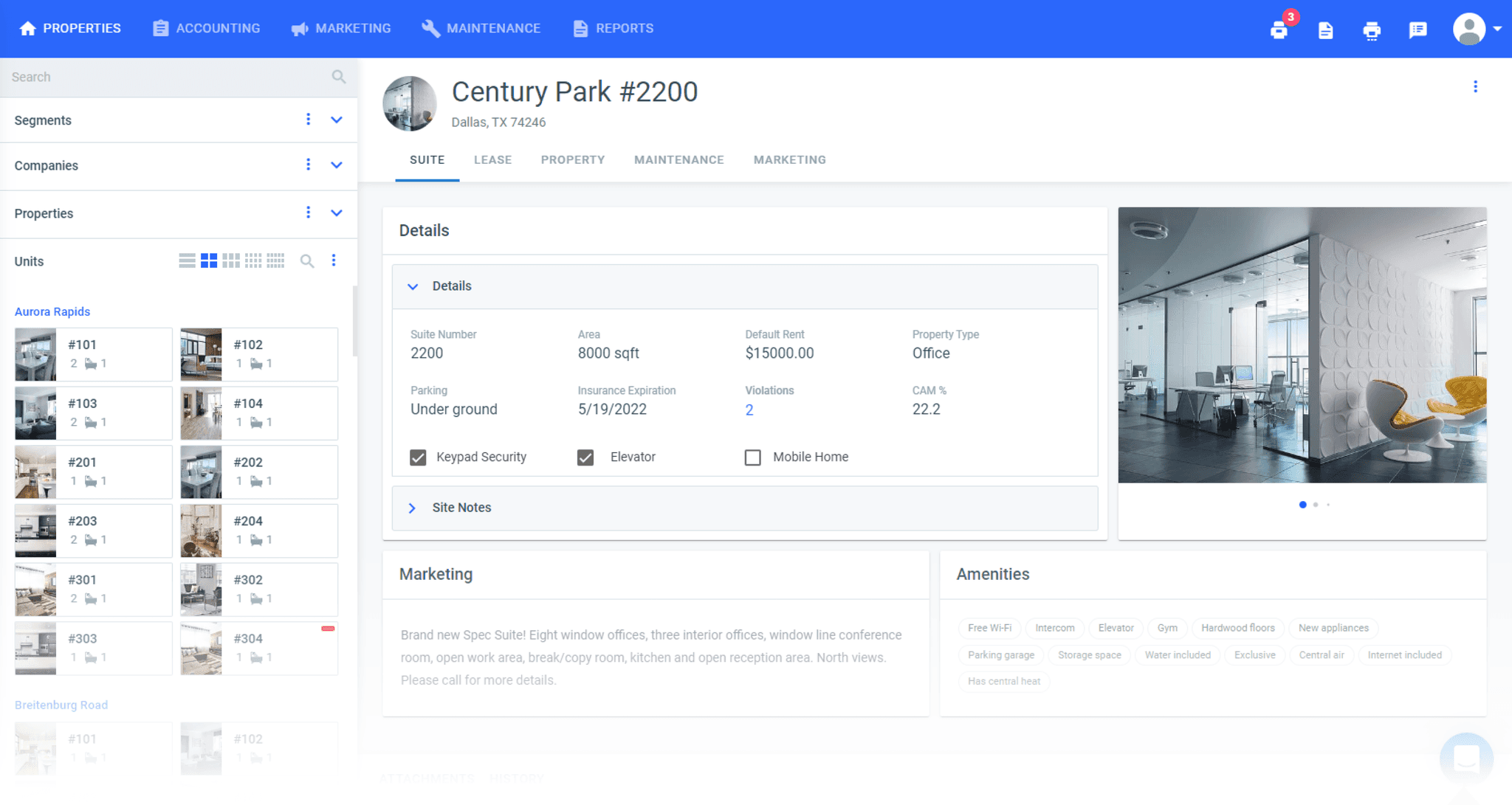
Task: Open the Maintenance section from navigation bar
Action: click(x=481, y=28)
